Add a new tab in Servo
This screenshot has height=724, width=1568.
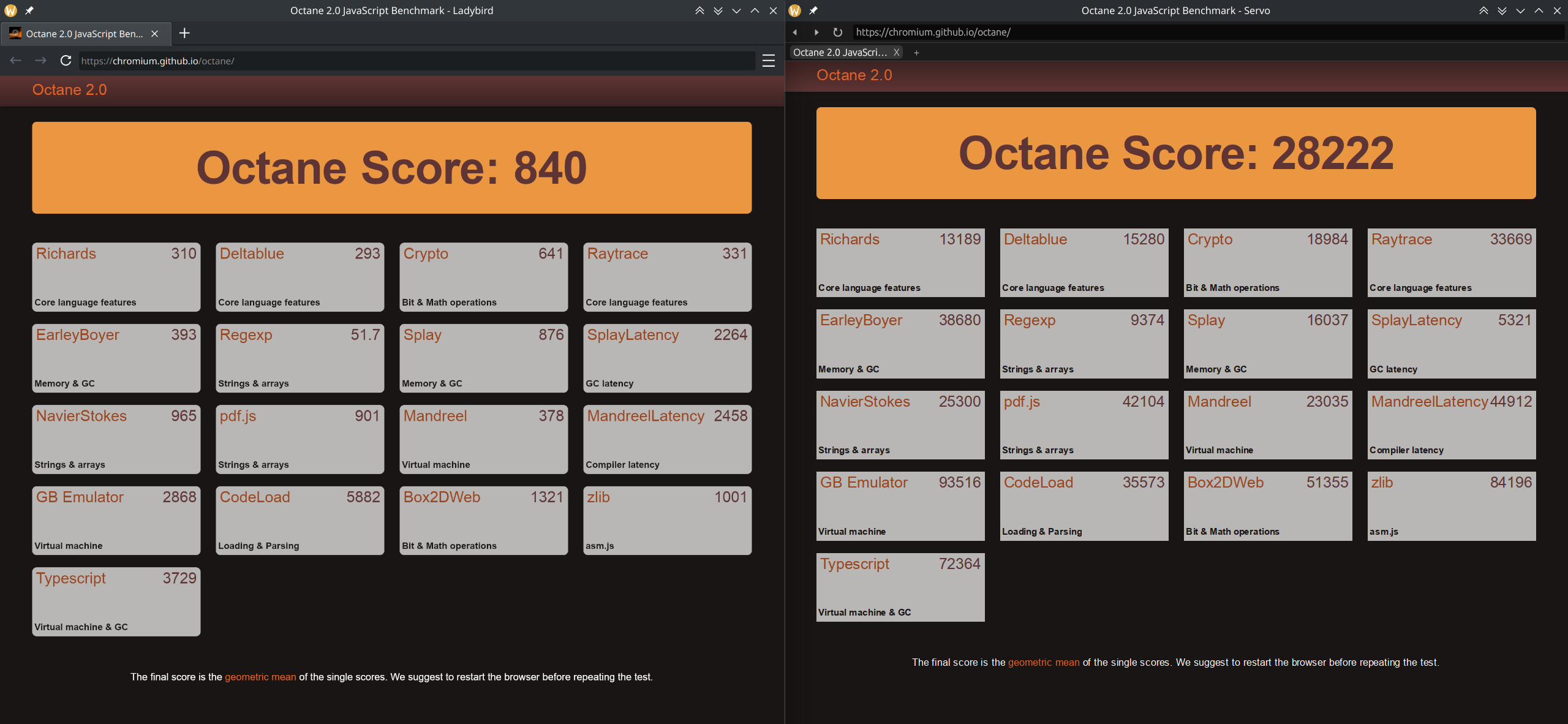coord(916,53)
